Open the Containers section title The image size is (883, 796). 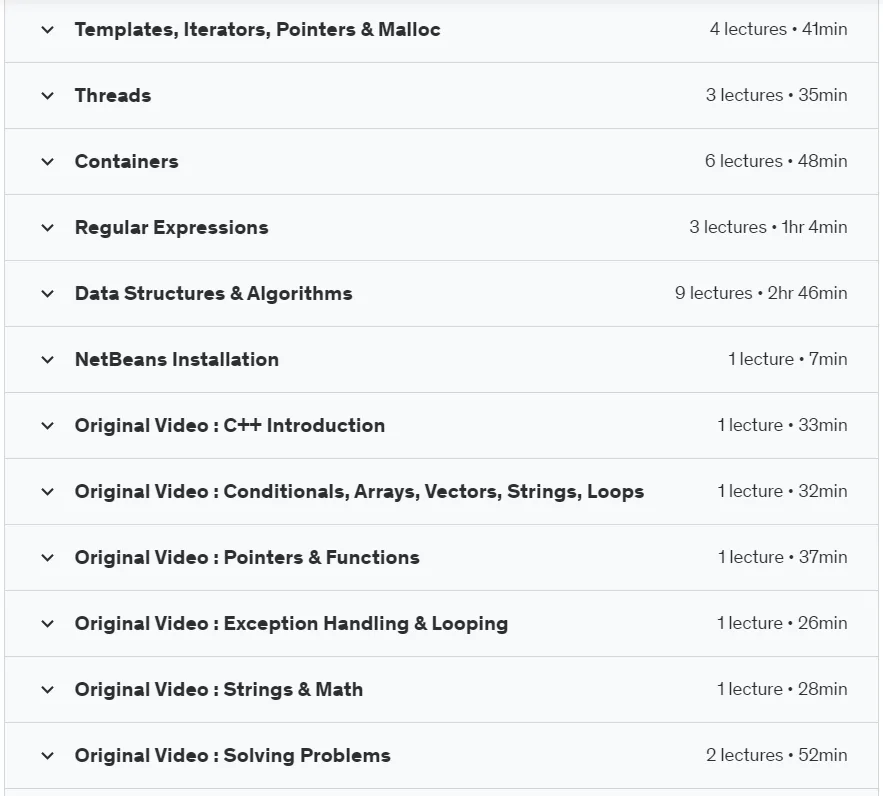[x=127, y=162]
